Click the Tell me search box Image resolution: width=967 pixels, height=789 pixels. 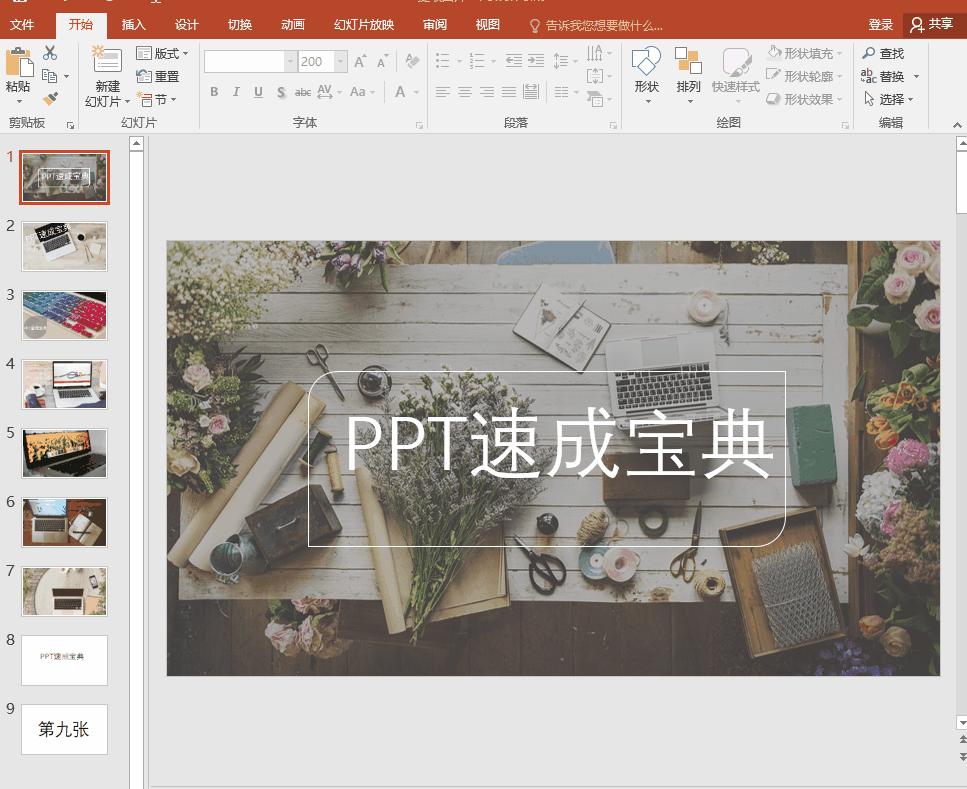click(x=603, y=25)
